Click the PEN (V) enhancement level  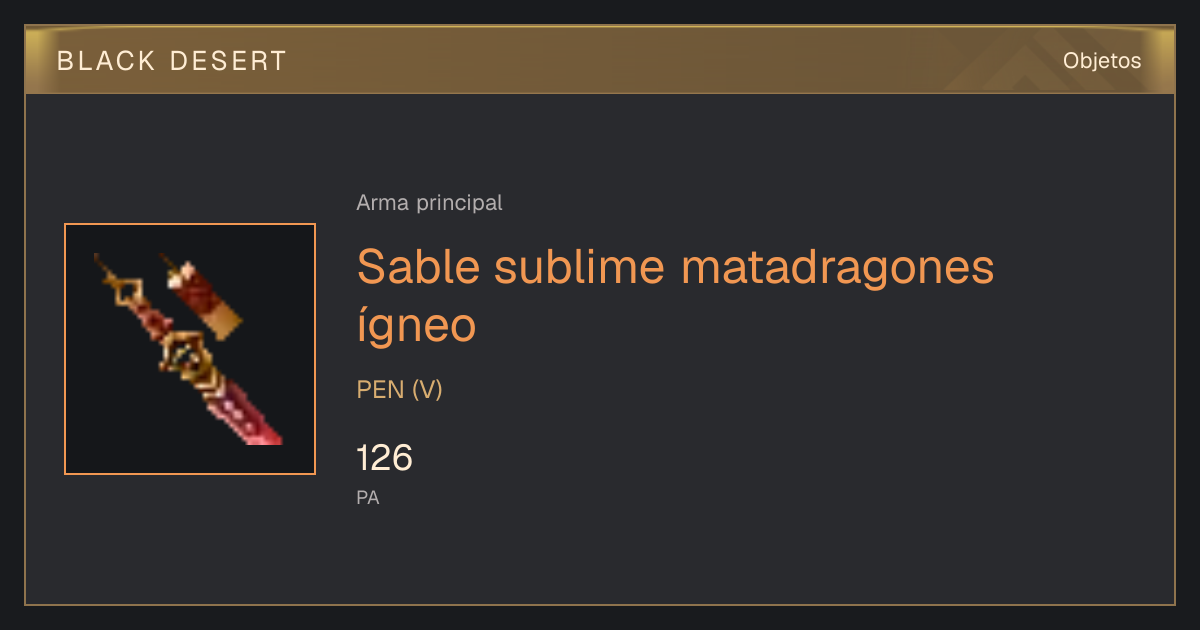[x=399, y=390]
